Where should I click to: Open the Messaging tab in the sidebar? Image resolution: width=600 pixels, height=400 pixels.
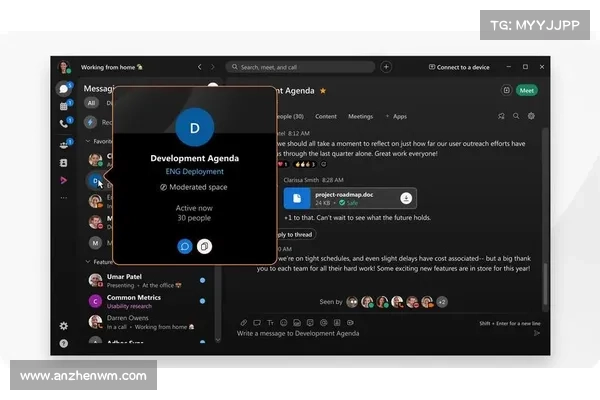click(64, 89)
